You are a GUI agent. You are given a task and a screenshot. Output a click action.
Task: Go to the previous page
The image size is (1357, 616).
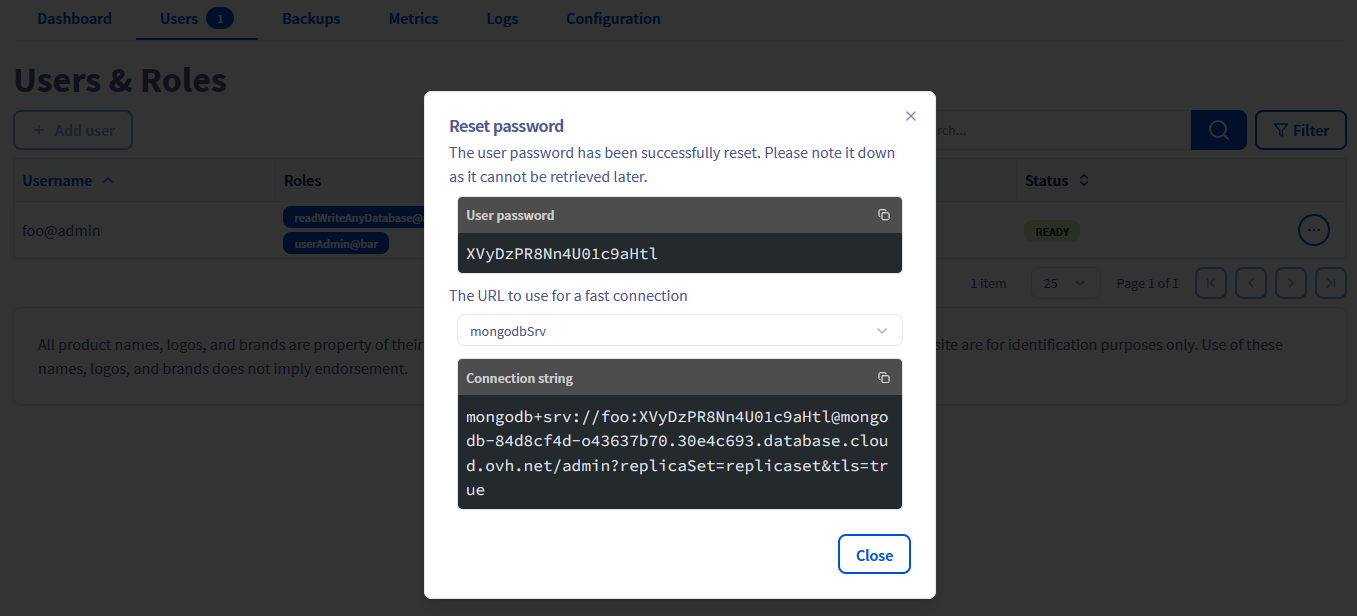coord(1251,283)
